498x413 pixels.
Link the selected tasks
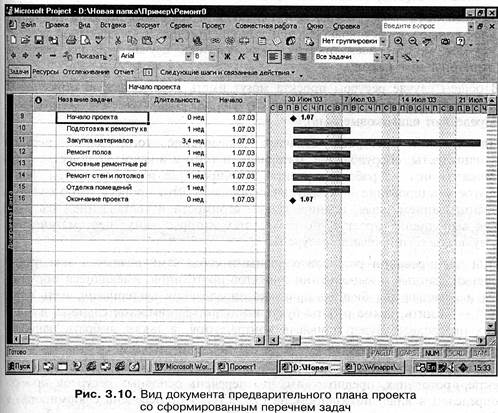click(x=215, y=41)
